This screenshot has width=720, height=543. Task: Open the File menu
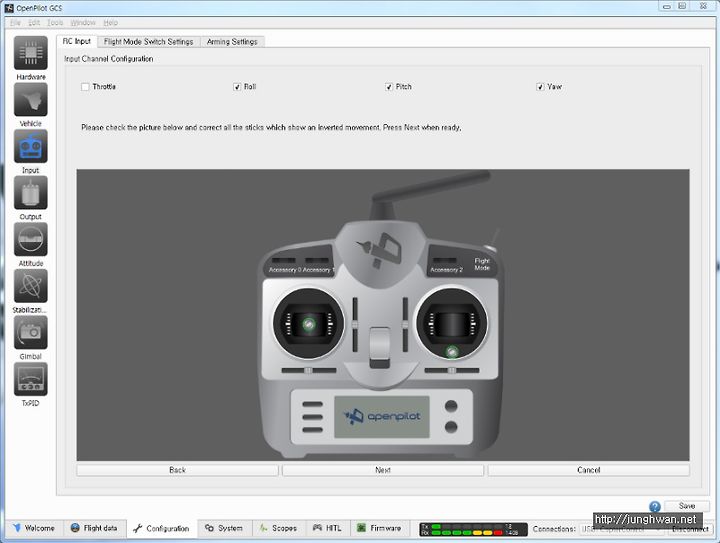[x=15, y=22]
